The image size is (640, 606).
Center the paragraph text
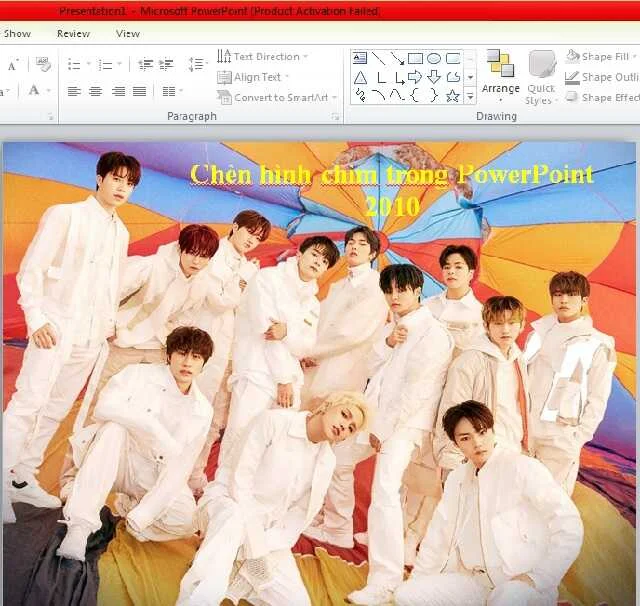[96, 91]
